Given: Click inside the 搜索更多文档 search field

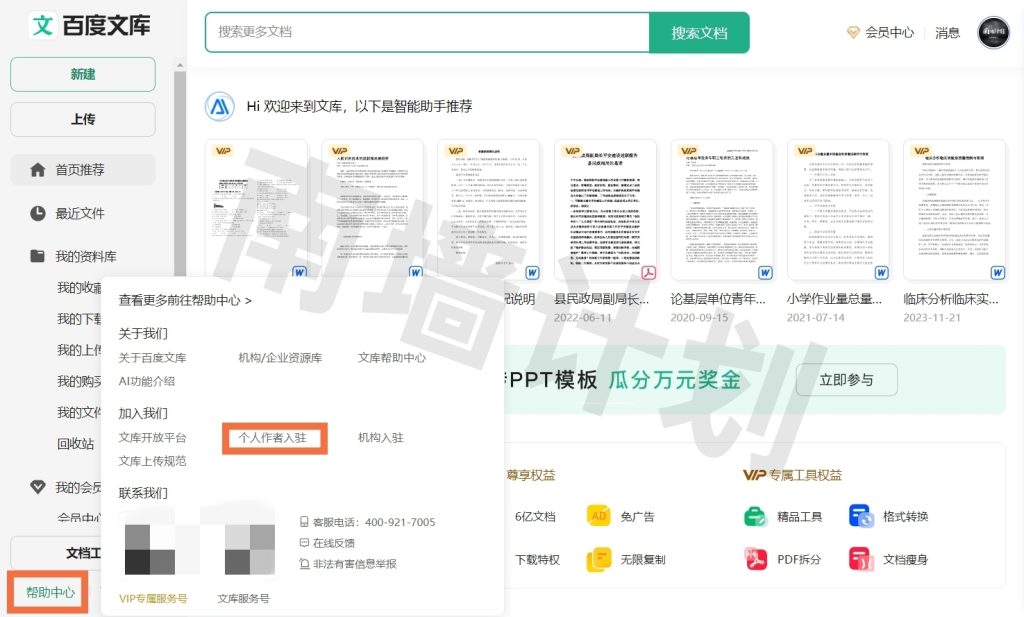Looking at the screenshot, I should click(x=427, y=32).
